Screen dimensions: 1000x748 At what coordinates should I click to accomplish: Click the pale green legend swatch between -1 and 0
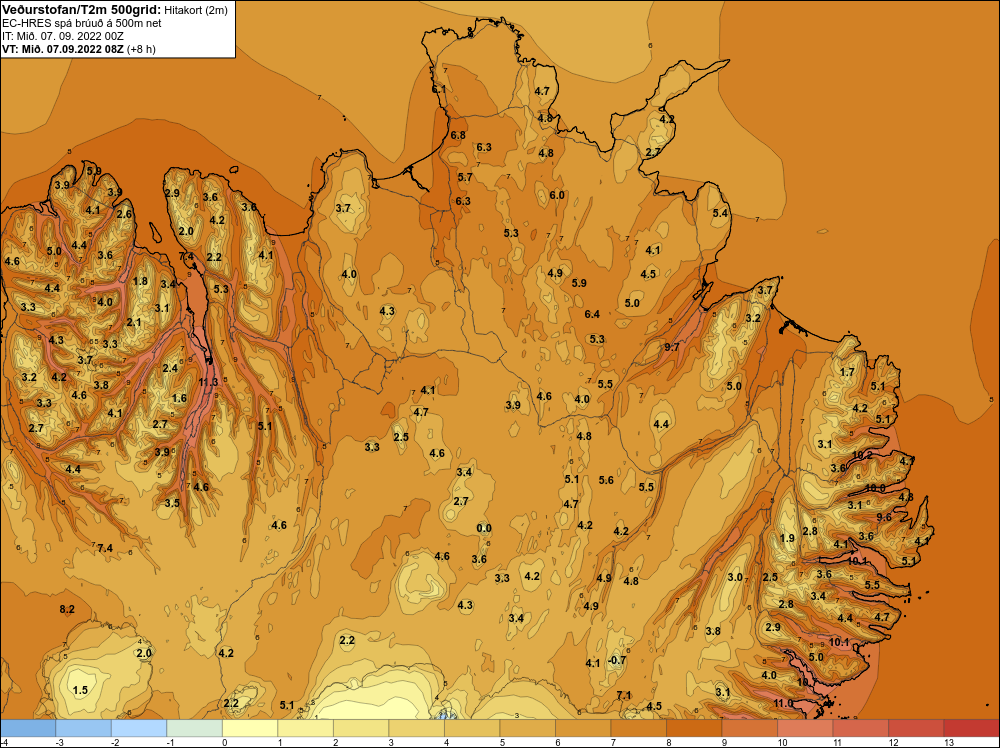(x=195, y=728)
